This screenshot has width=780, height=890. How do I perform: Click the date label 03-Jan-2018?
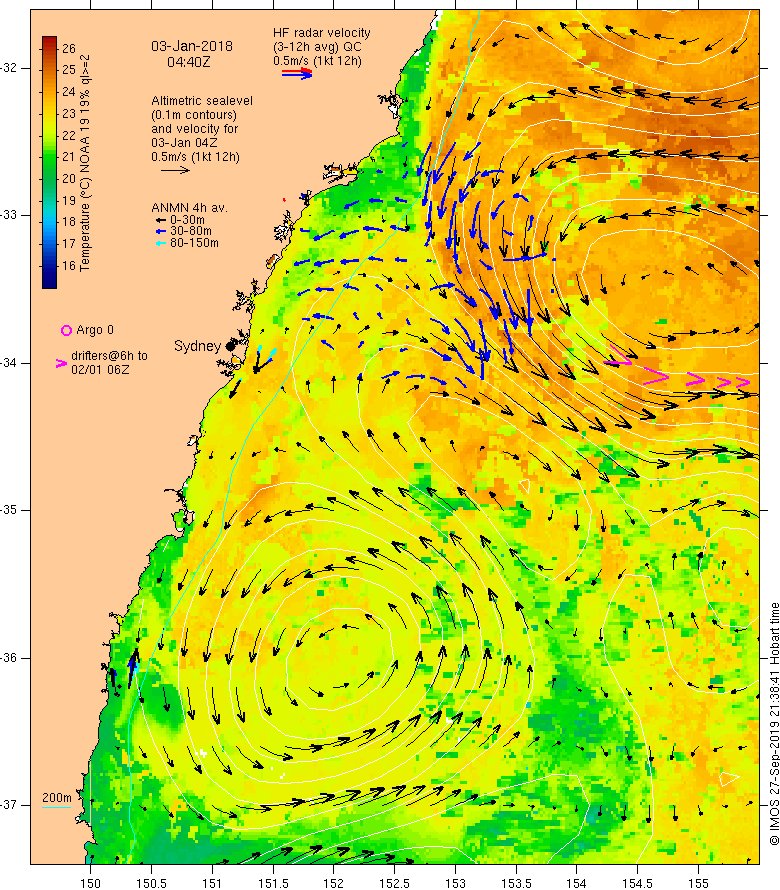coord(191,47)
